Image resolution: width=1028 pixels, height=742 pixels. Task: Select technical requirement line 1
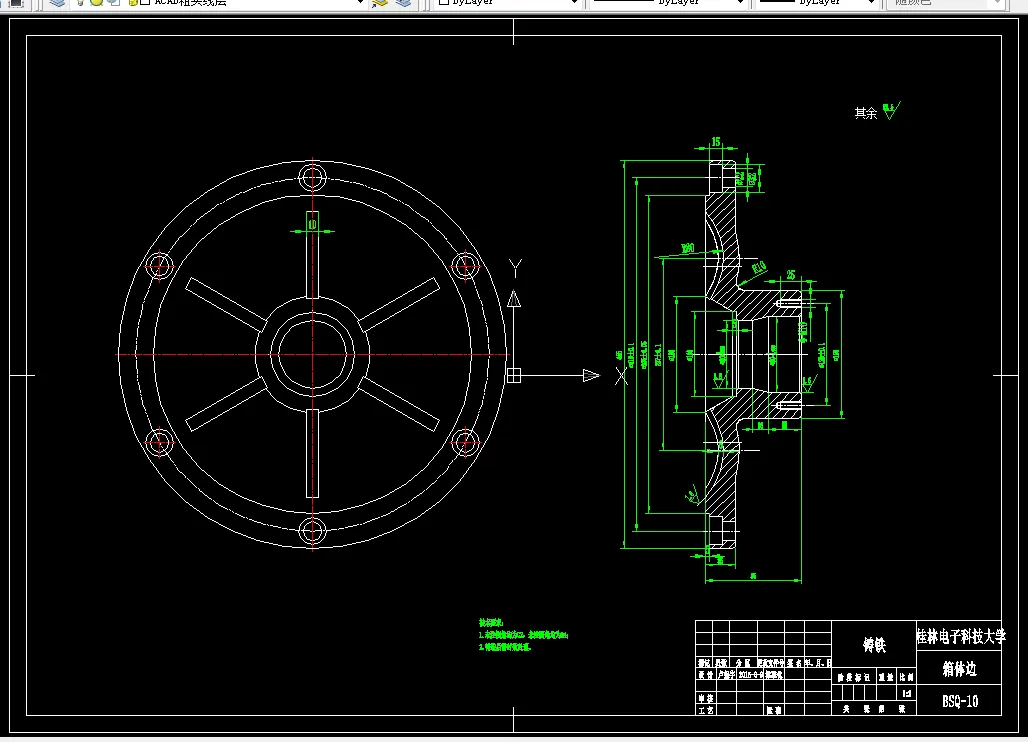(523, 635)
